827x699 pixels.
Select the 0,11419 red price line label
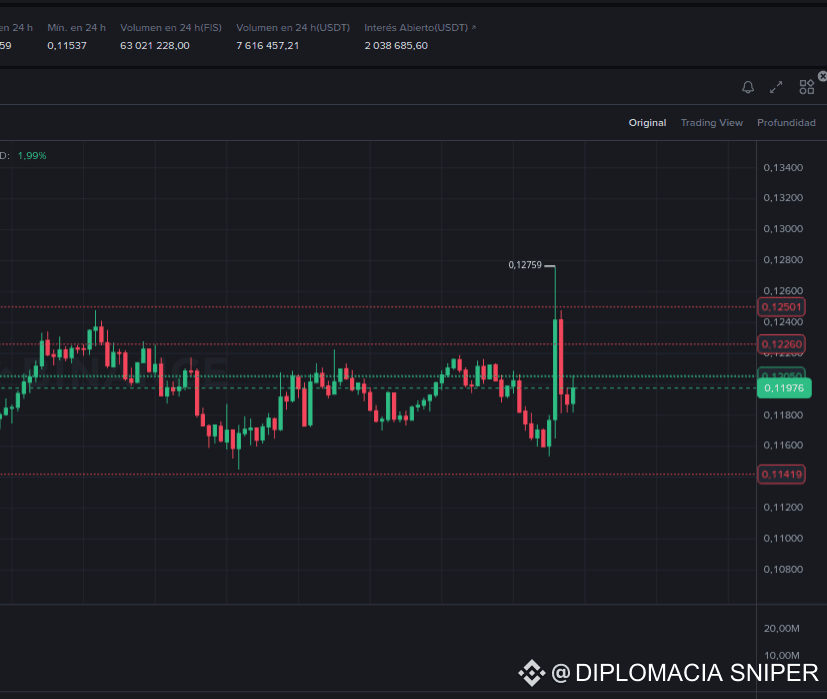781,474
